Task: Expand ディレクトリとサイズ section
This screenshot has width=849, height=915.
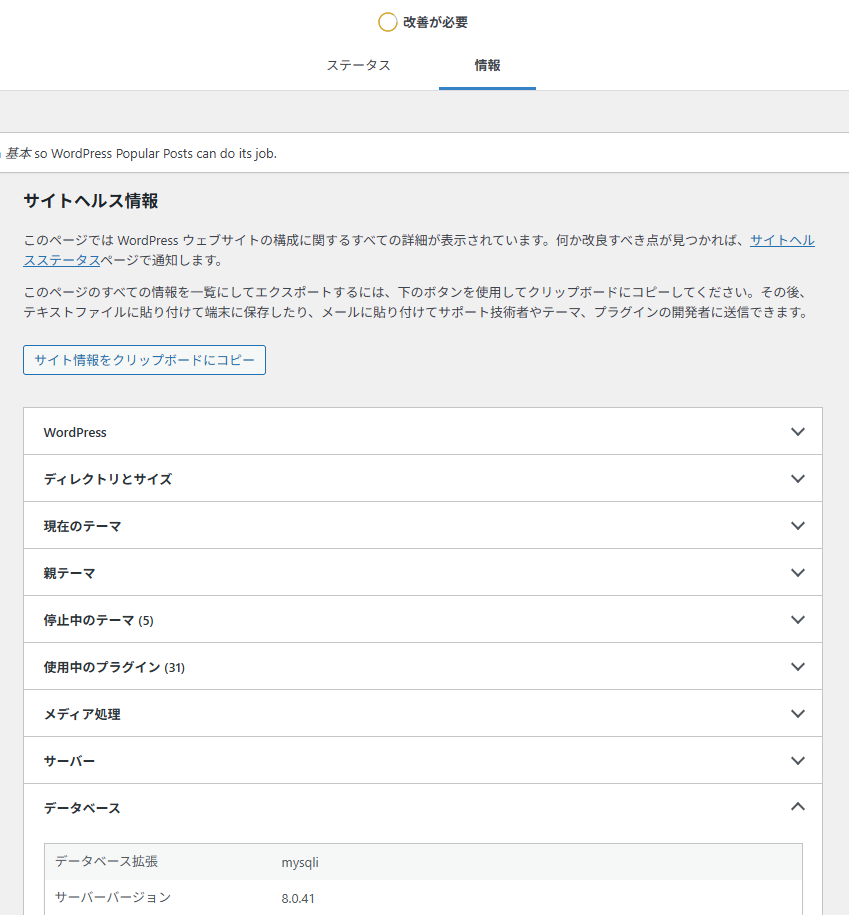Action: pos(423,479)
